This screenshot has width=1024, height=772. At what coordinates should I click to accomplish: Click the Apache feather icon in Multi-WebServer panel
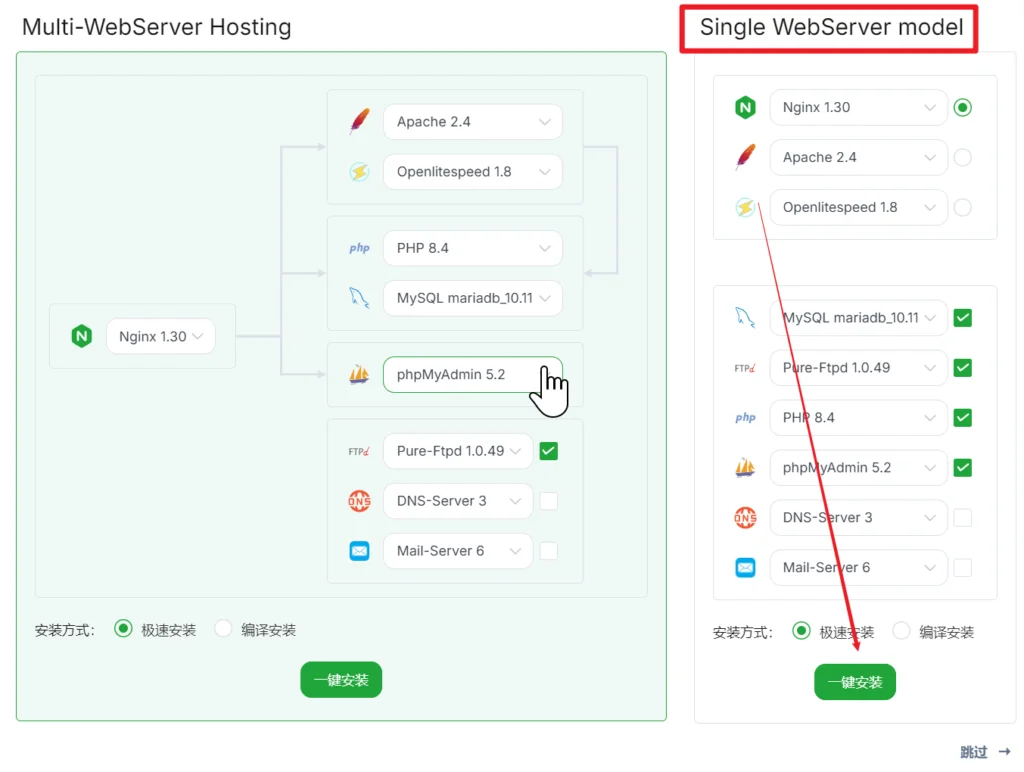point(359,121)
